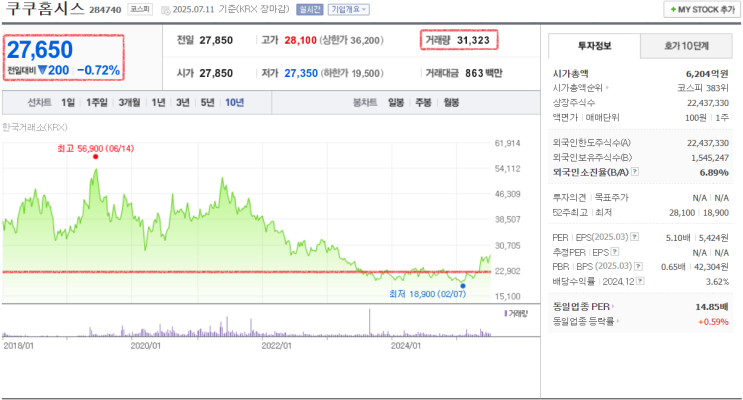Click help icon next to 외국인소진율
Viewport: 743px width, 400px height.
click(635, 172)
